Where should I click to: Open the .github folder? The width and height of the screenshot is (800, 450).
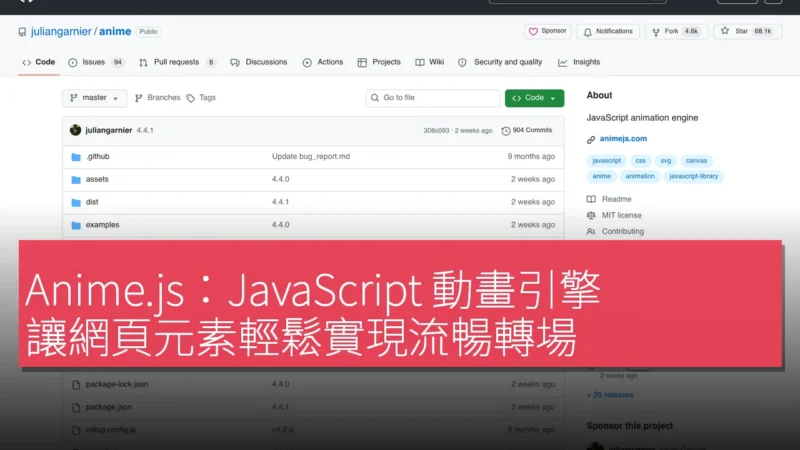(97, 157)
